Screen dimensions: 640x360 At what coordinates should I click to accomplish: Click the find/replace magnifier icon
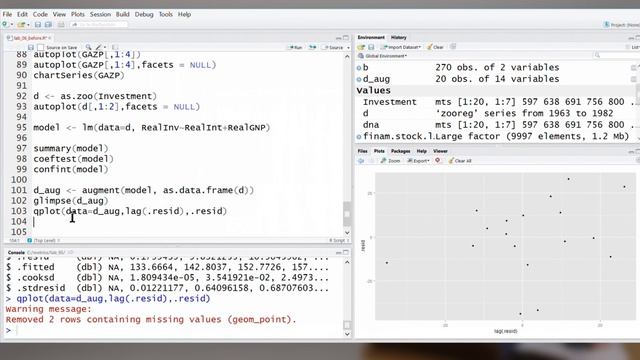88,47
